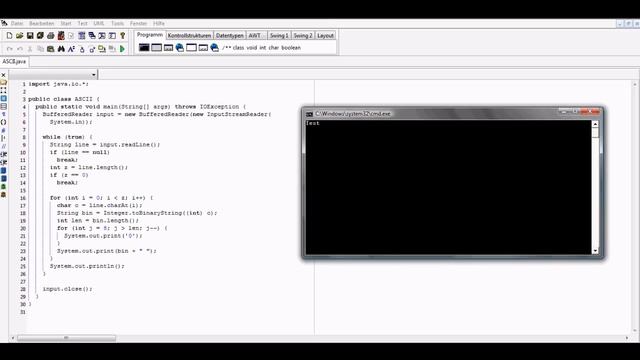Click the New file blank page icon
The height and width of the screenshot is (360, 640).
[9, 36]
